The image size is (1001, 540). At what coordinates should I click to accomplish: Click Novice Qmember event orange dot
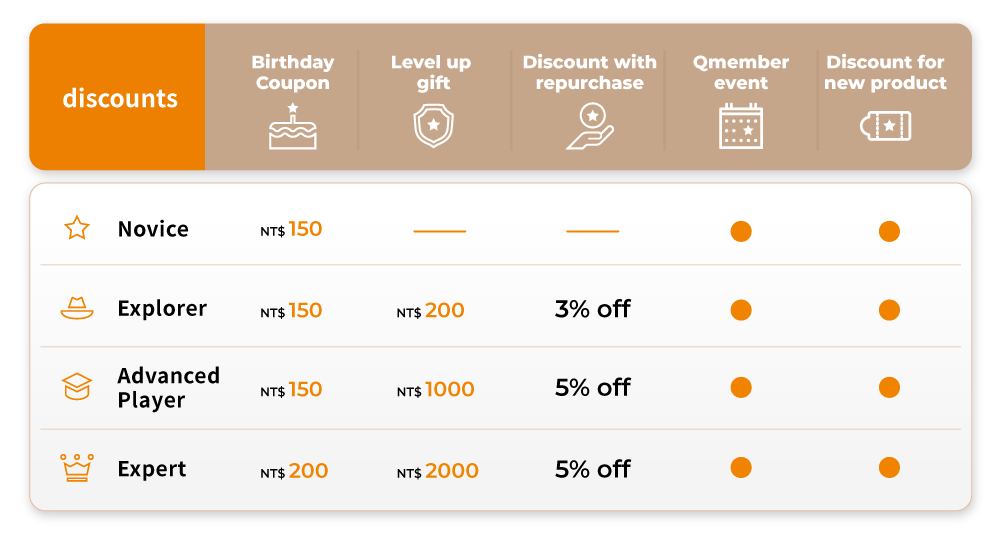tap(741, 231)
